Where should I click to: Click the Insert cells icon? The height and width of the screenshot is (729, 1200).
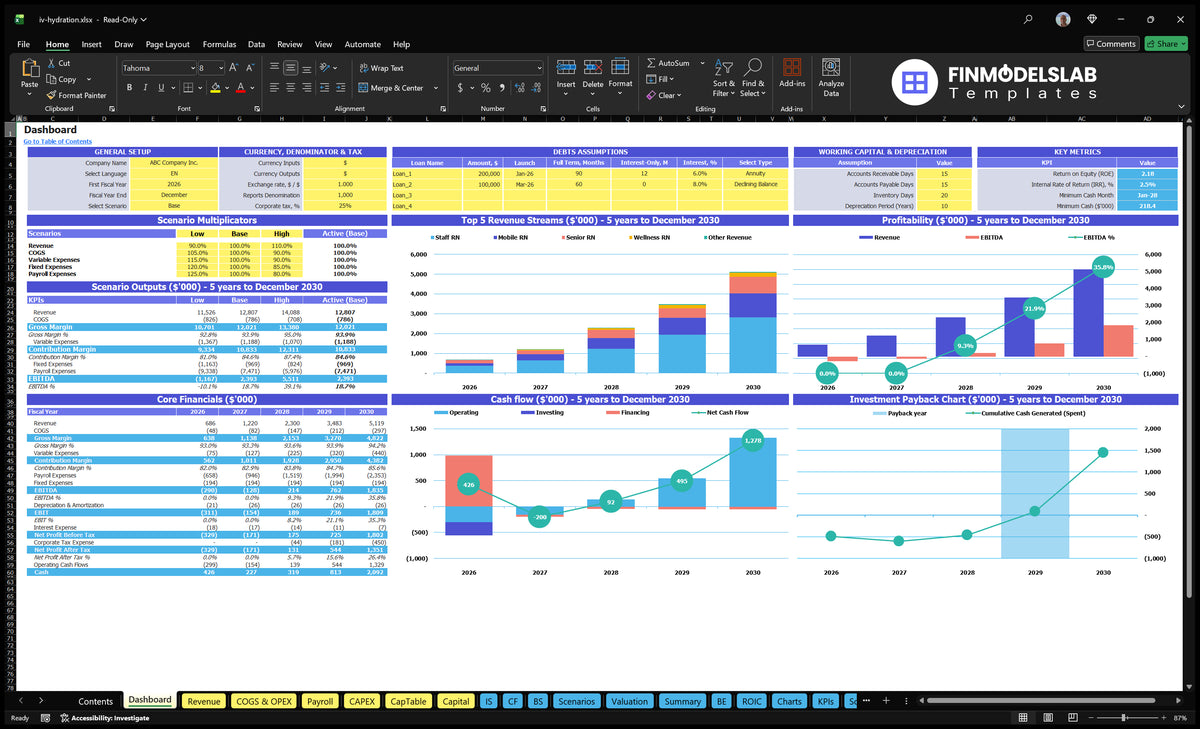tap(566, 67)
